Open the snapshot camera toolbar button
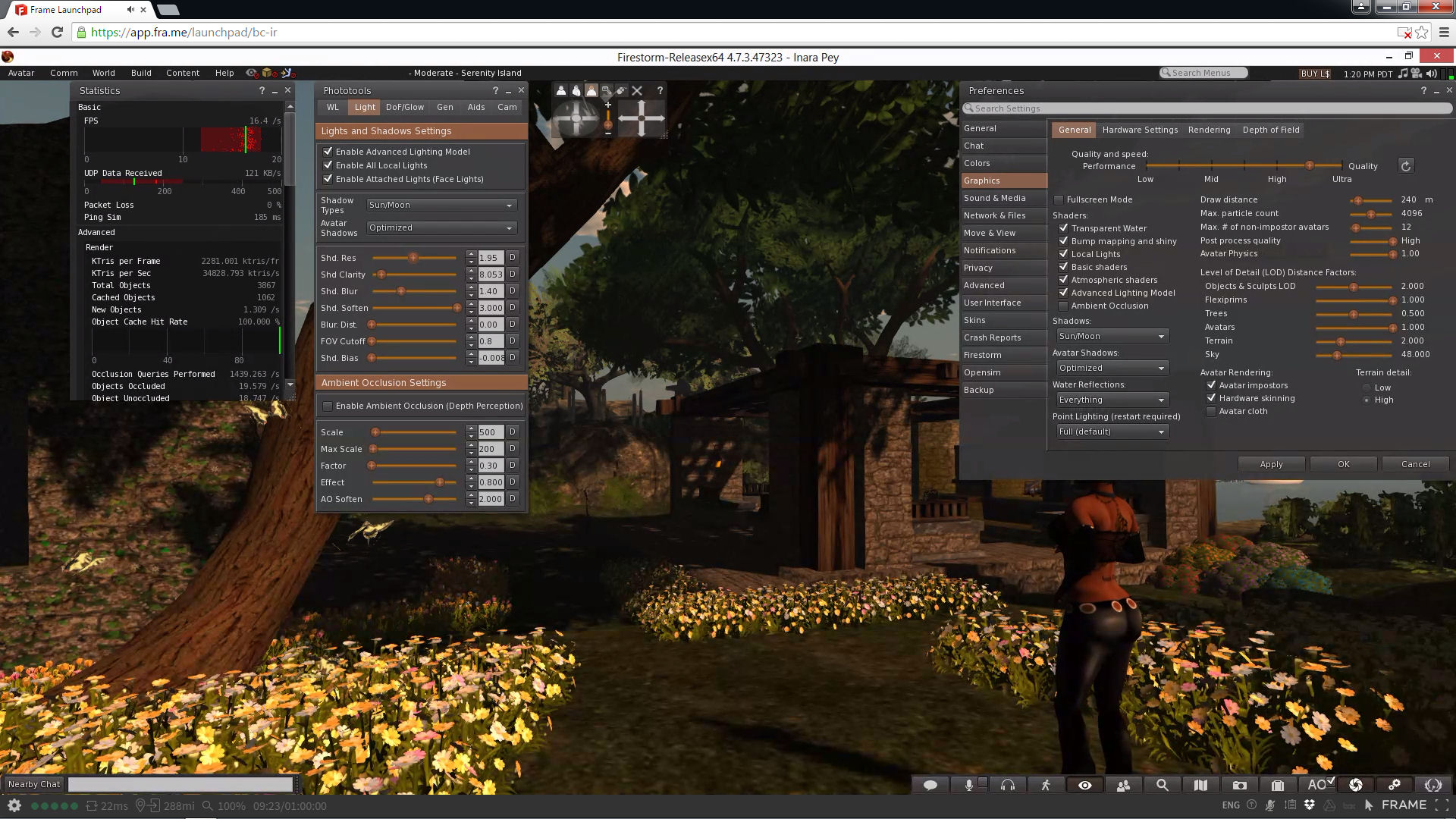The image size is (1456, 819). [1239, 785]
